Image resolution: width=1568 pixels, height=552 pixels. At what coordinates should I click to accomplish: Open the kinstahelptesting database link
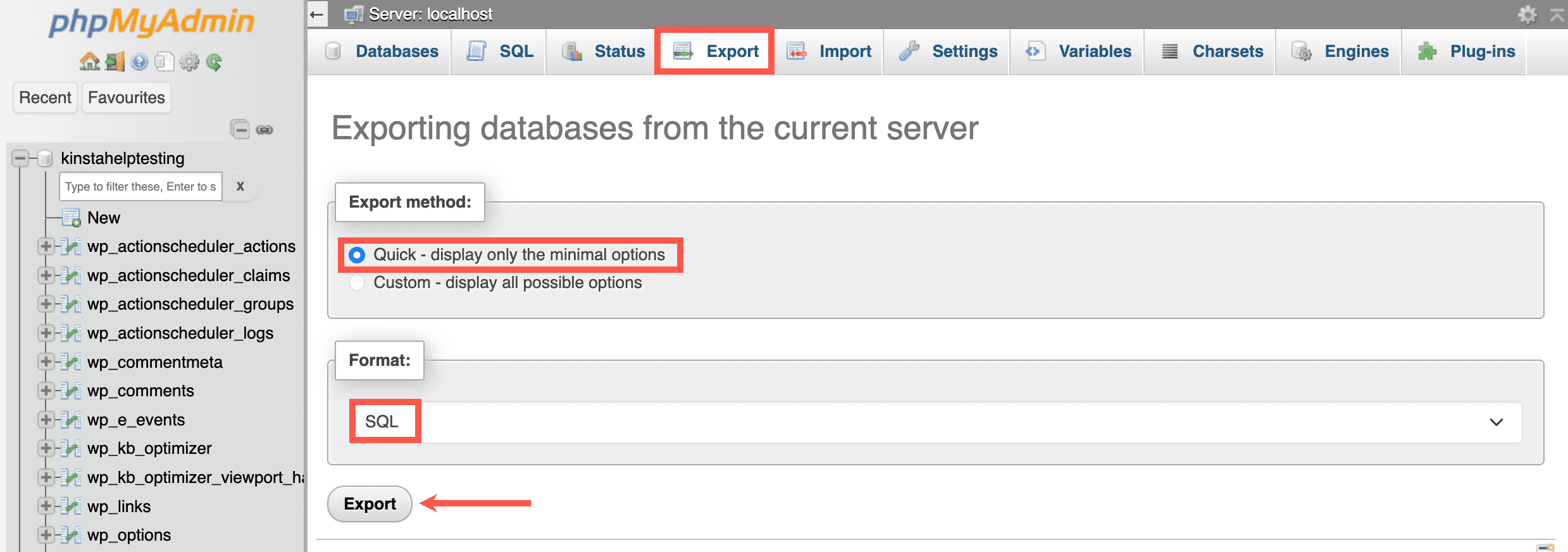click(123, 158)
